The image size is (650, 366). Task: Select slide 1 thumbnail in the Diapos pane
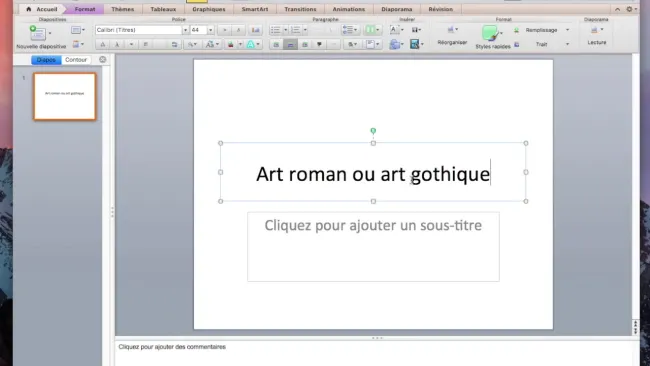[65, 97]
